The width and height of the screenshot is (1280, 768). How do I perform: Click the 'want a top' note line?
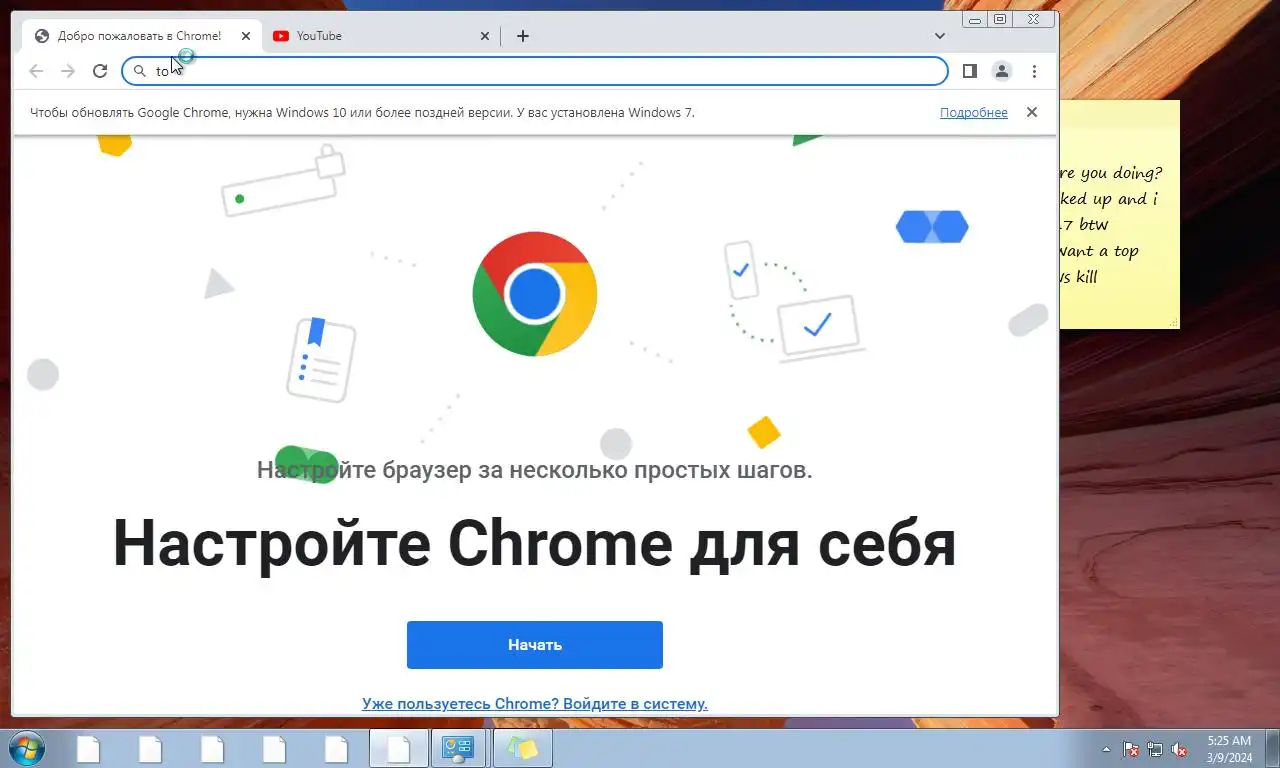pos(1099,251)
